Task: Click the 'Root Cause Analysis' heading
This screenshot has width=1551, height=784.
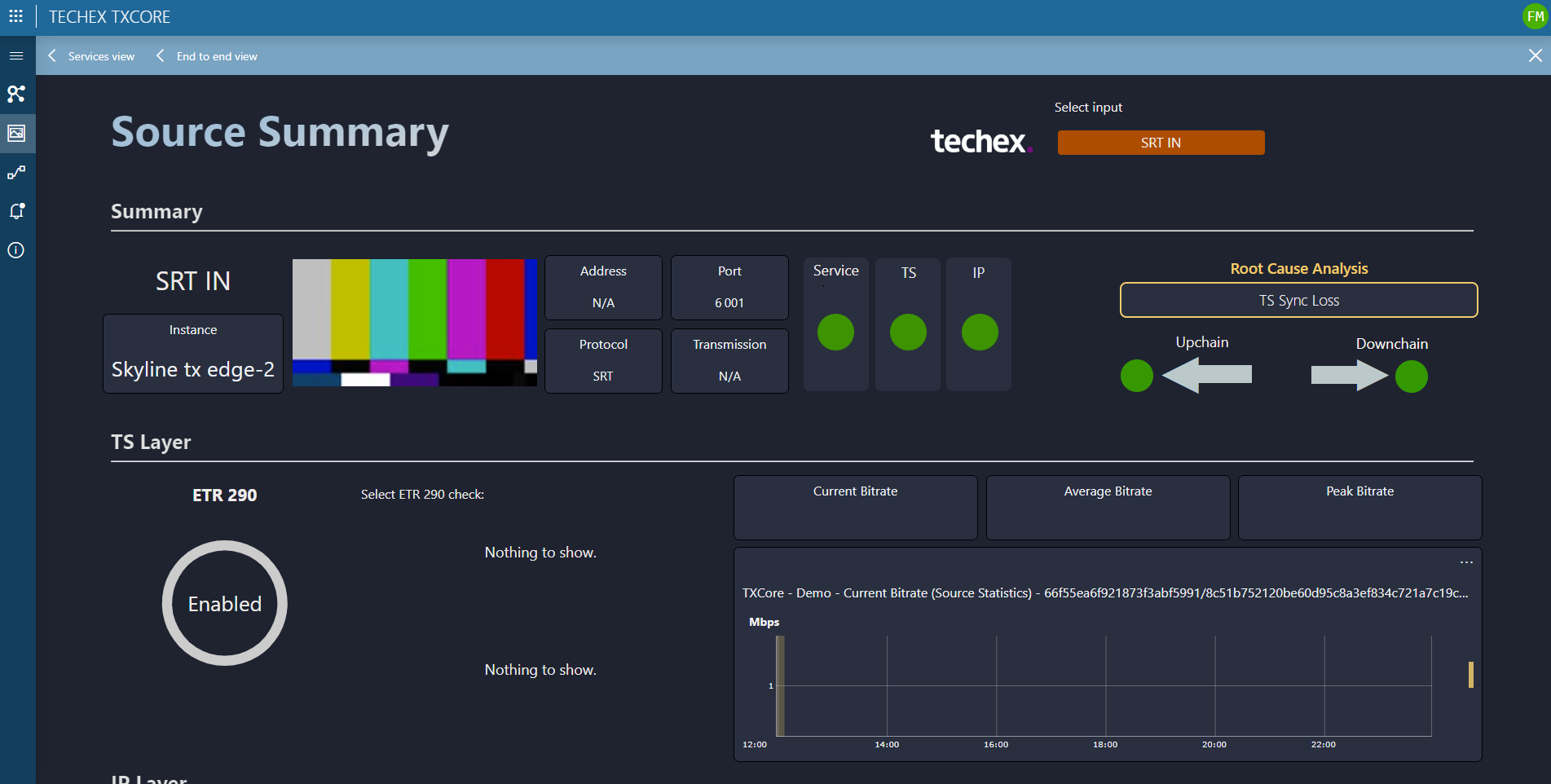Action: [1299, 269]
